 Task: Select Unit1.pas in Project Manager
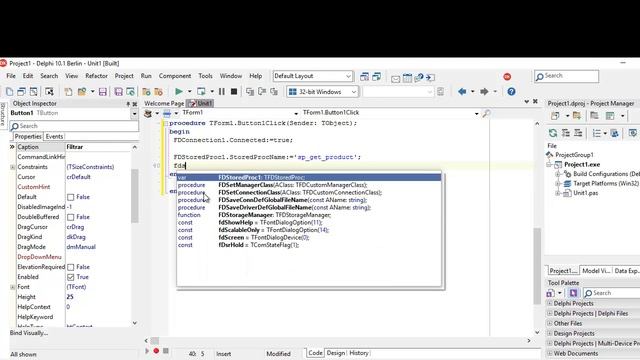(x=585, y=193)
